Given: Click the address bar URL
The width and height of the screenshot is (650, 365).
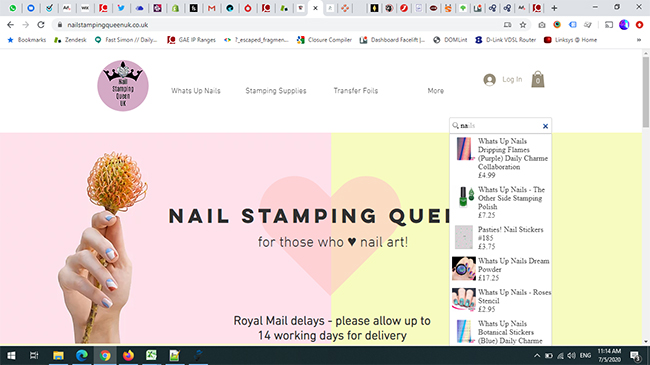Looking at the screenshot, I should click(x=108, y=25).
